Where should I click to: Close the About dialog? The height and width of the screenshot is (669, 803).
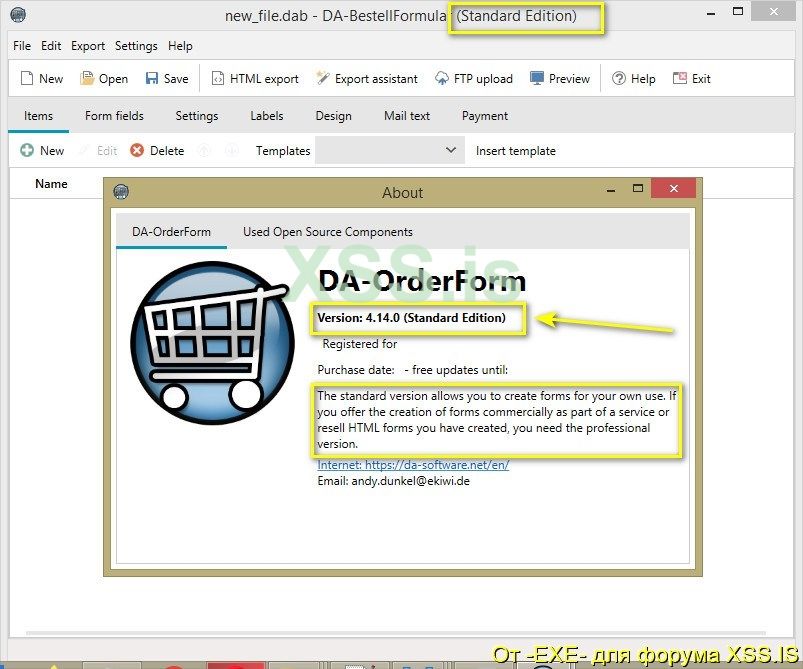click(673, 188)
